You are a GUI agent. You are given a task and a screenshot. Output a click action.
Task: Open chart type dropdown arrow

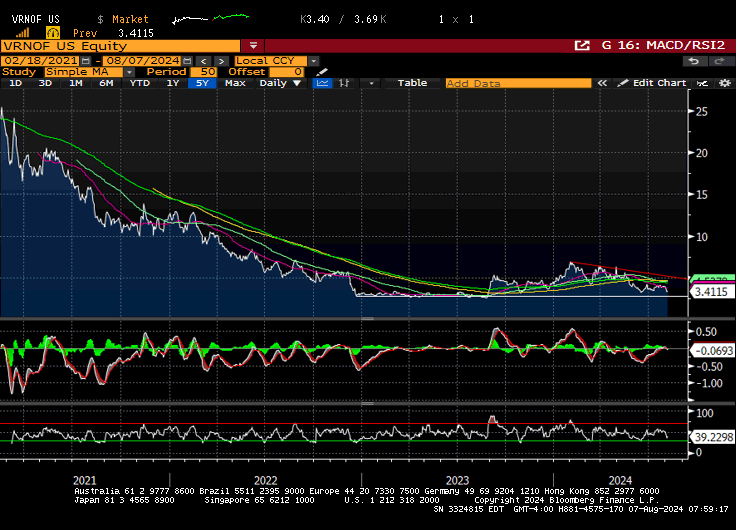[371, 83]
